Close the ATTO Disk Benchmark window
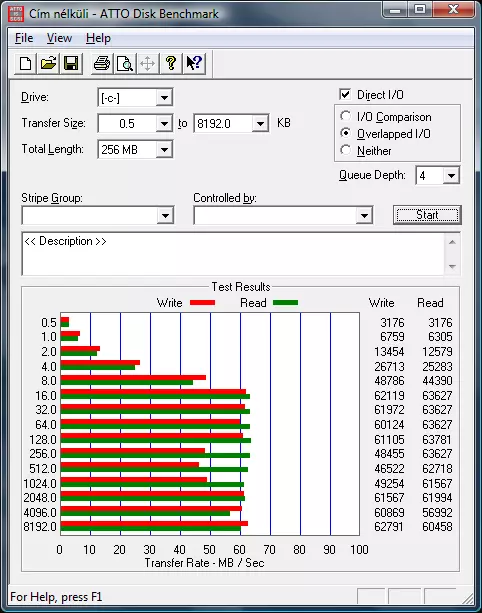Viewport: 482px width, 613px height. click(x=453, y=9)
